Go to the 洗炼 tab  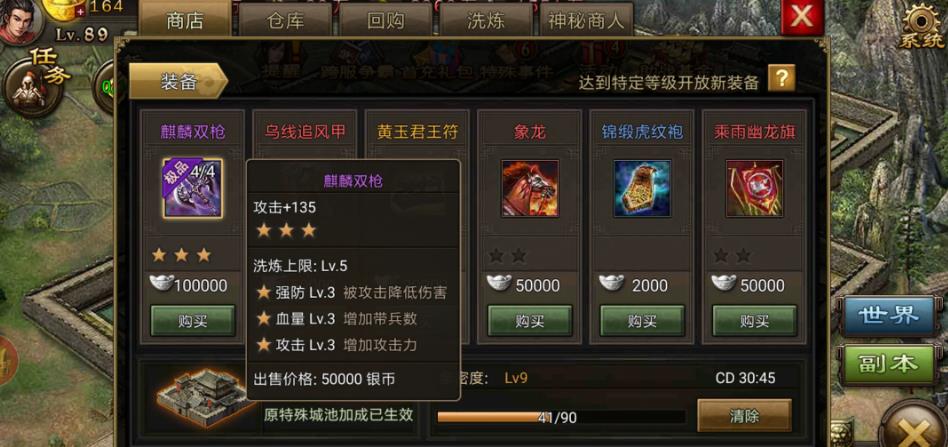[x=486, y=21]
